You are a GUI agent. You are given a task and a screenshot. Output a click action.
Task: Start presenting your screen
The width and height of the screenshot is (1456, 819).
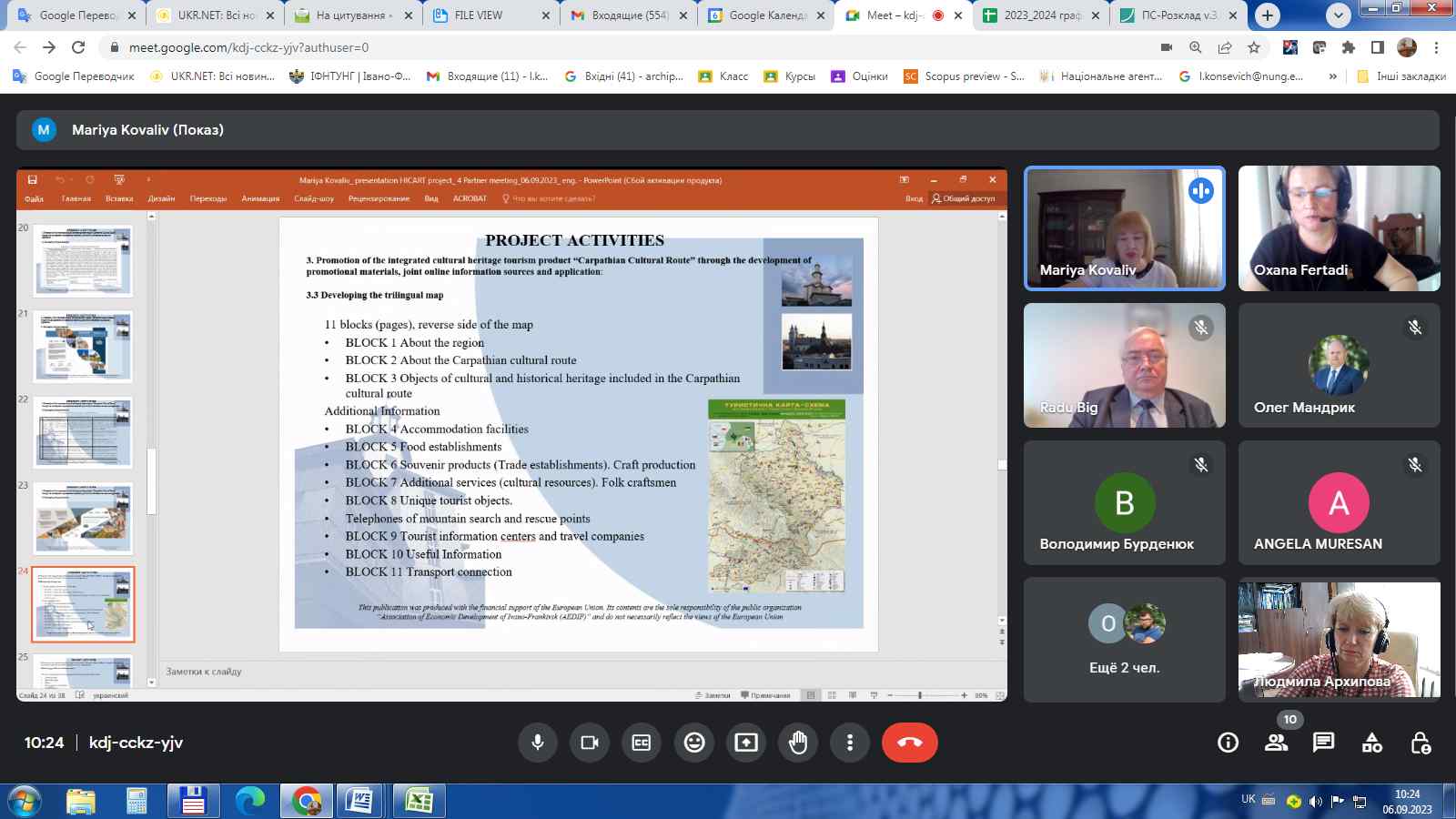click(x=746, y=743)
